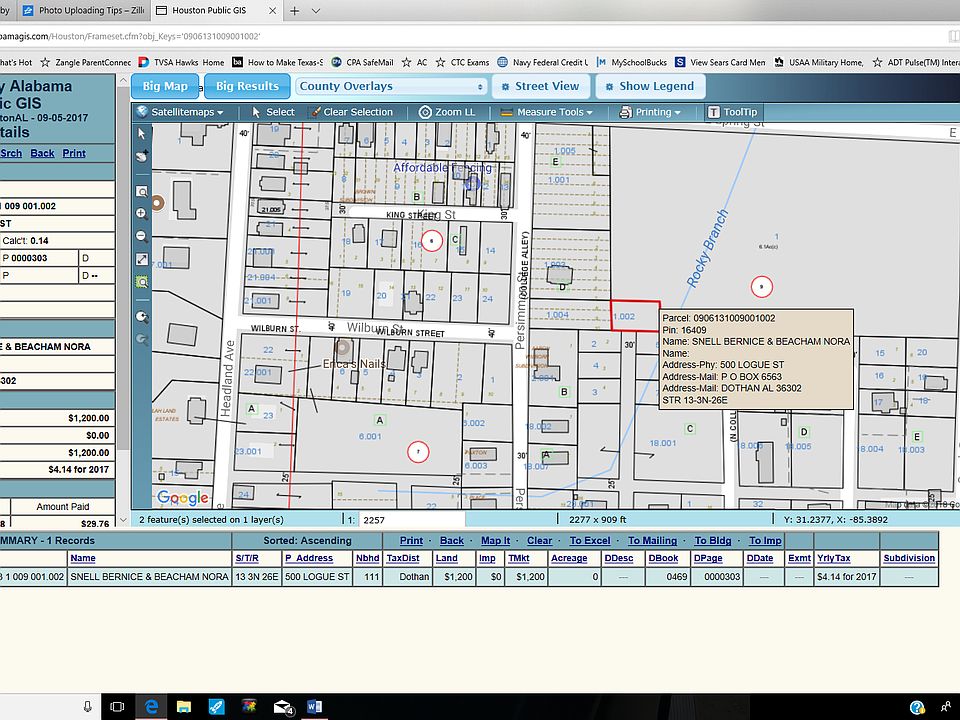Image resolution: width=960 pixels, height=720 pixels.
Task: Click the full extent arrows icon
Action: tap(141, 259)
